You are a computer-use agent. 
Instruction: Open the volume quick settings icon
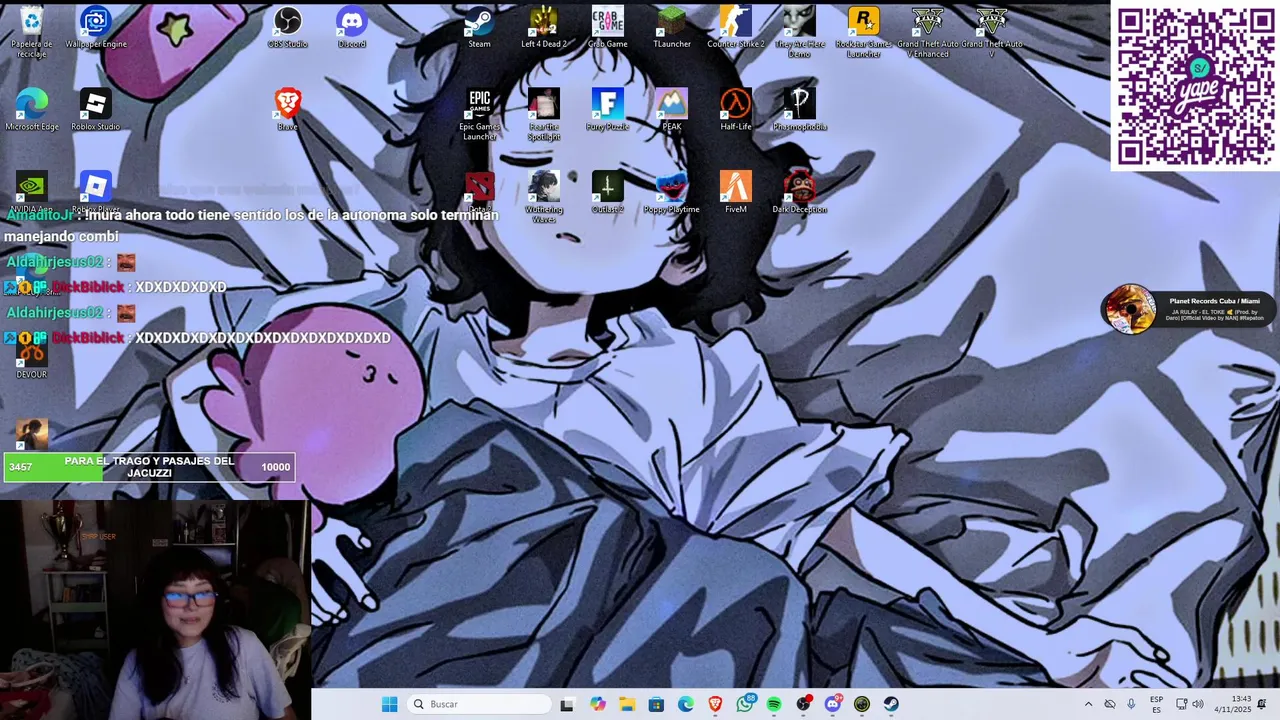coord(1198,704)
